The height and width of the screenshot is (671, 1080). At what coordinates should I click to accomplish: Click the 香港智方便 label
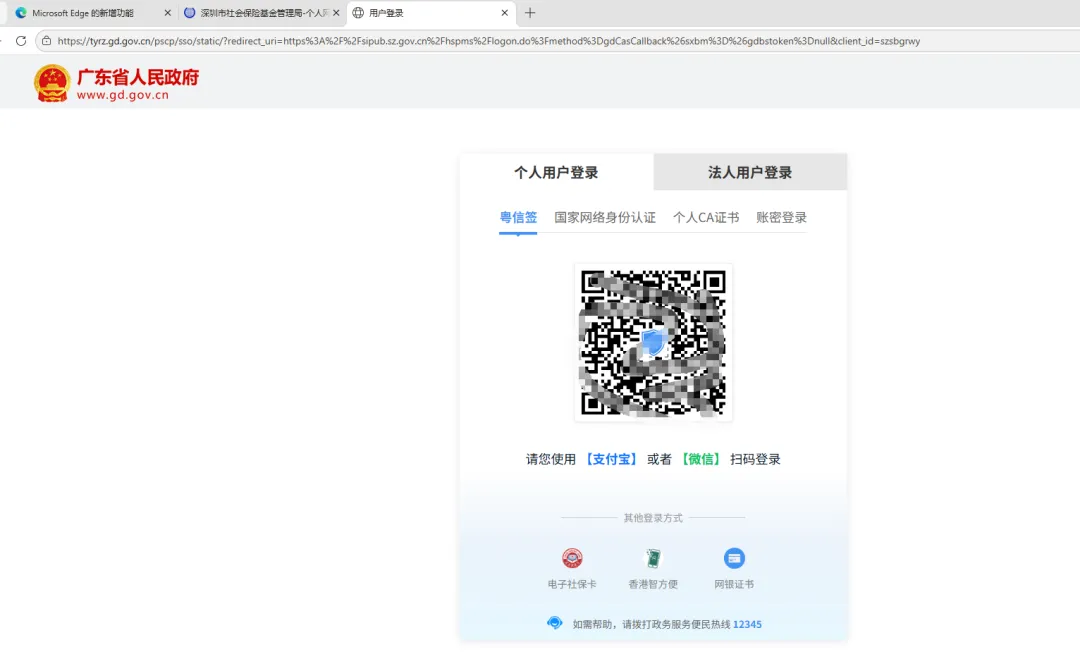tap(653, 584)
